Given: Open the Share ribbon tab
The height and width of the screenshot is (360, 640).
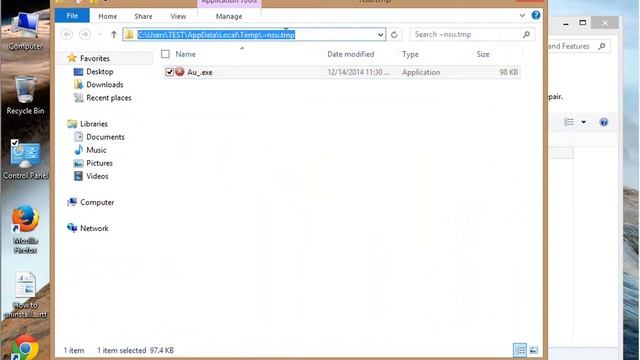Looking at the screenshot, I should (x=143, y=16).
